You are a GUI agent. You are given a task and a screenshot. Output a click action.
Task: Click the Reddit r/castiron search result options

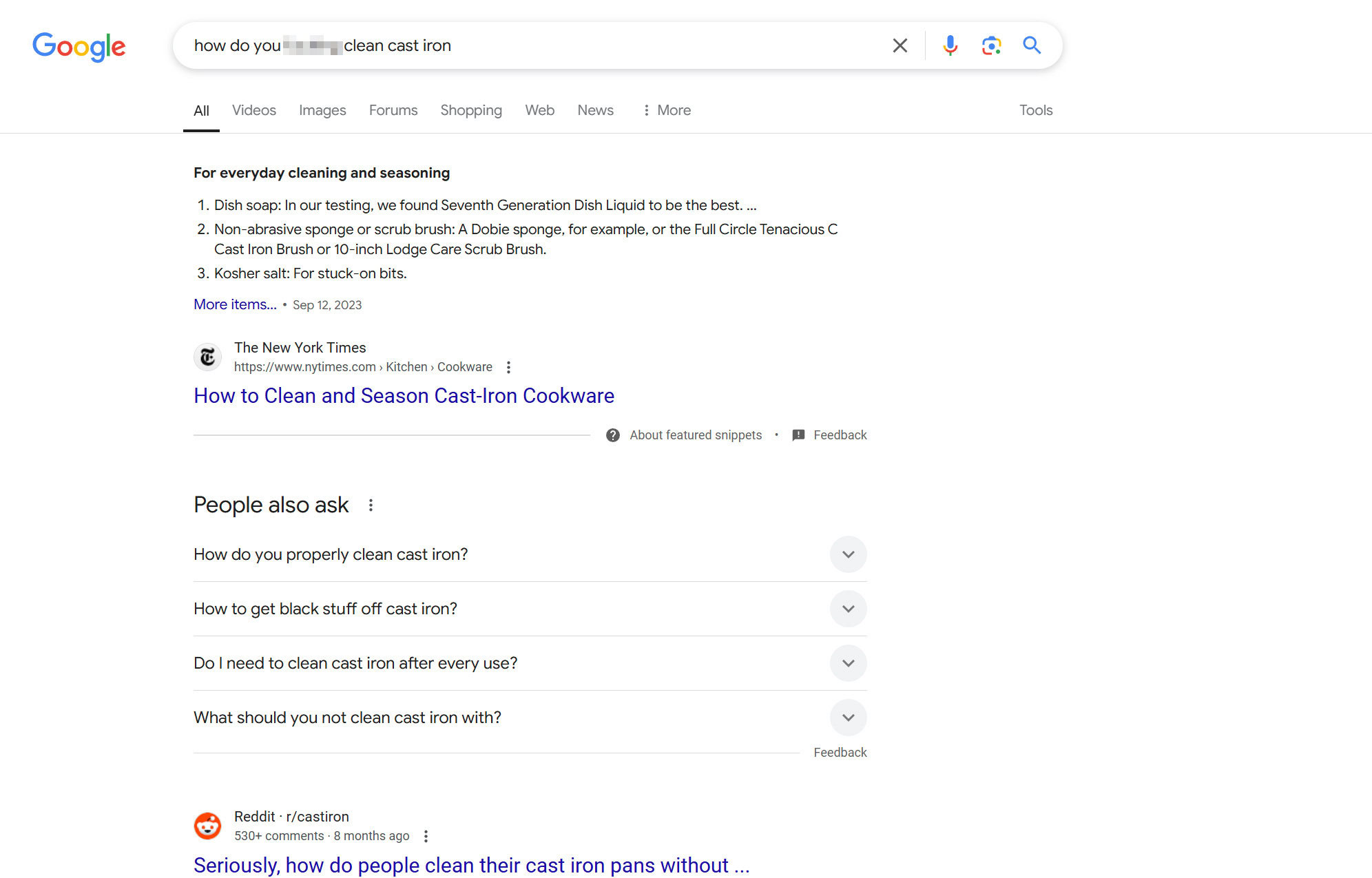426,836
